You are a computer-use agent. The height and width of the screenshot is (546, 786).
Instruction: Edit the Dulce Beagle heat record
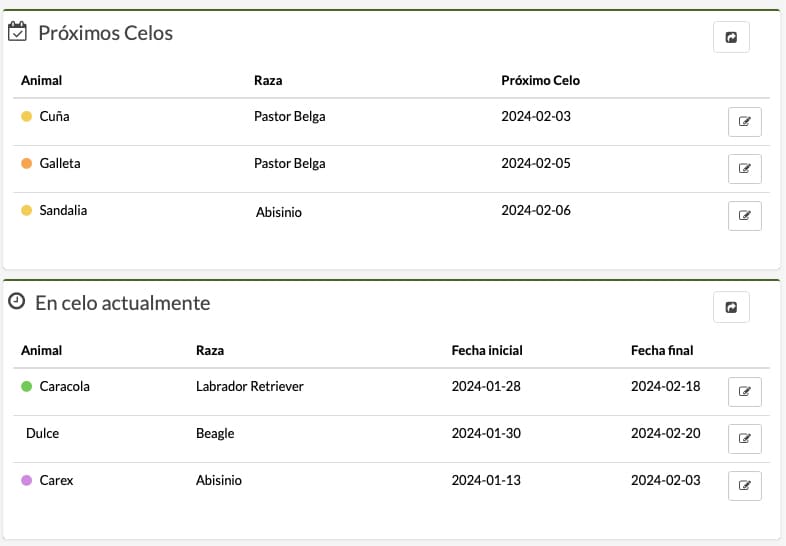744,439
